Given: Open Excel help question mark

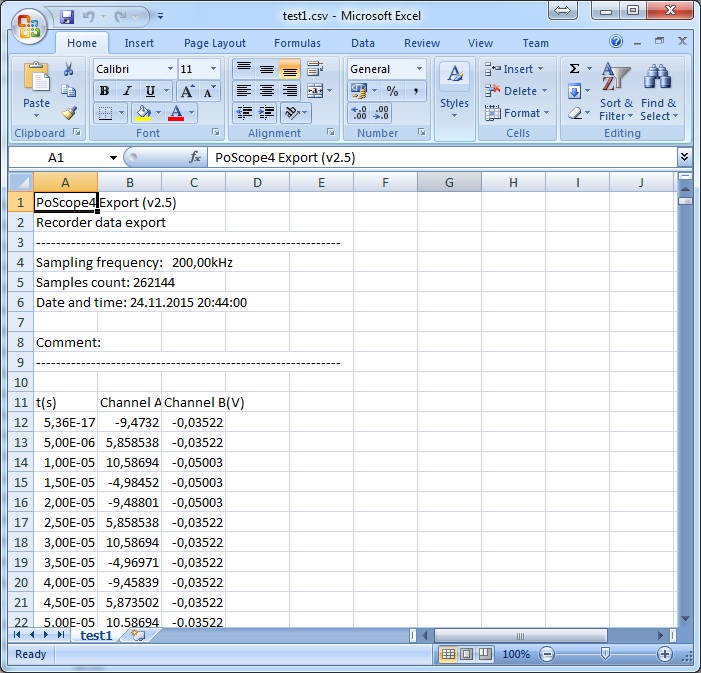Looking at the screenshot, I should pyautogui.click(x=616, y=42).
